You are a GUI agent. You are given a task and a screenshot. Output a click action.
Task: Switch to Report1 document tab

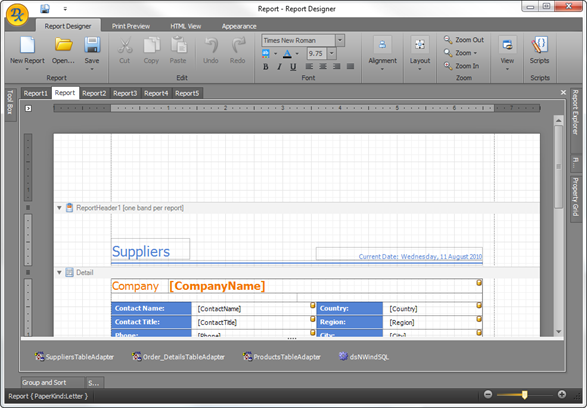(x=36, y=93)
